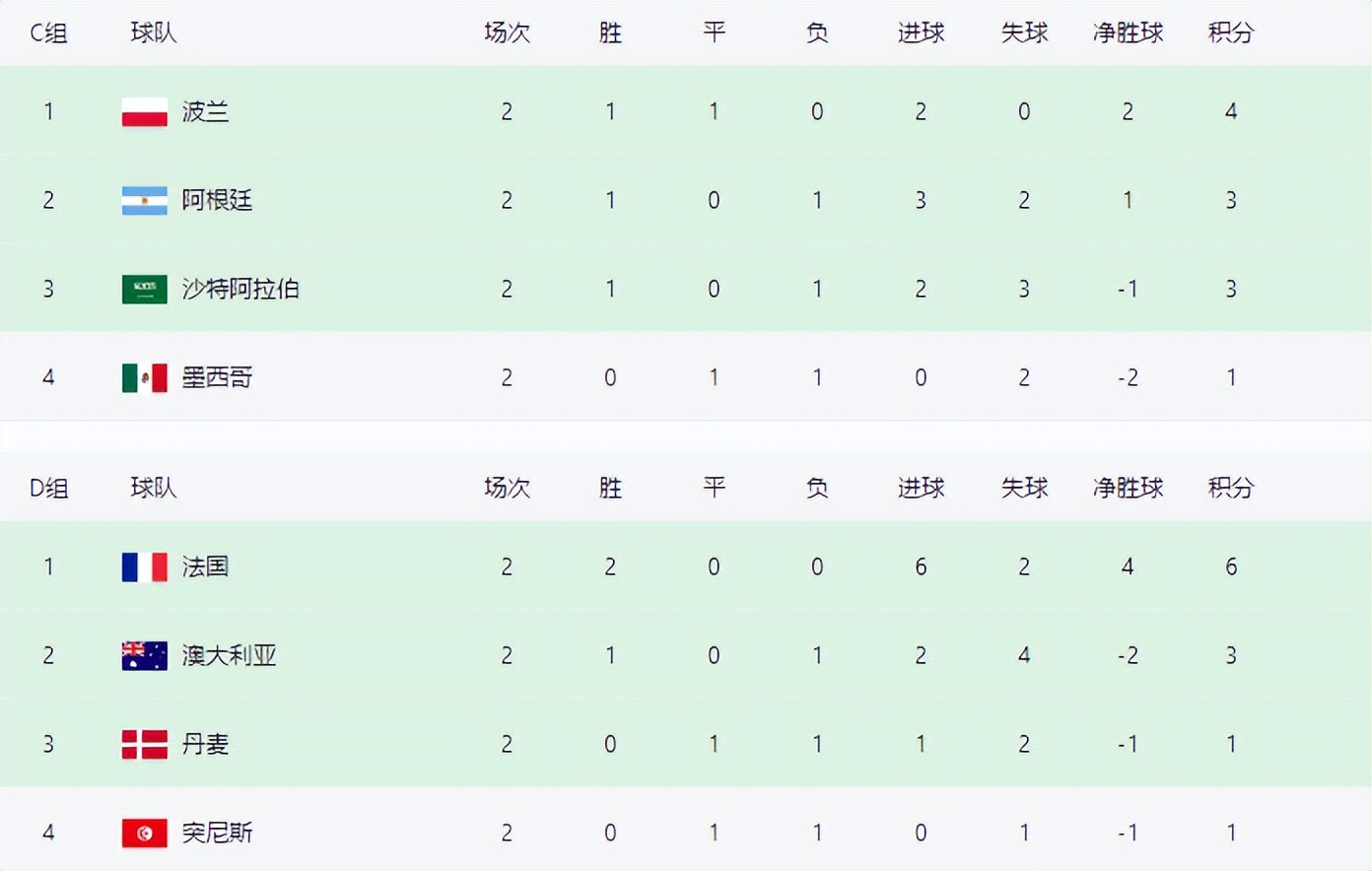Click the Mexico flag icon

(144, 378)
